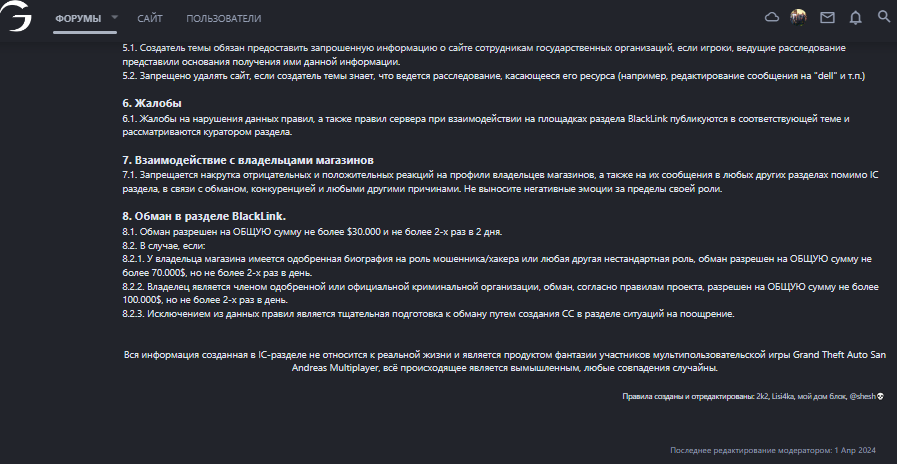The height and width of the screenshot is (464, 897).
Task: Click the "7. Взаимодействие с владельцами магазинов" heading
Action: 247,159
